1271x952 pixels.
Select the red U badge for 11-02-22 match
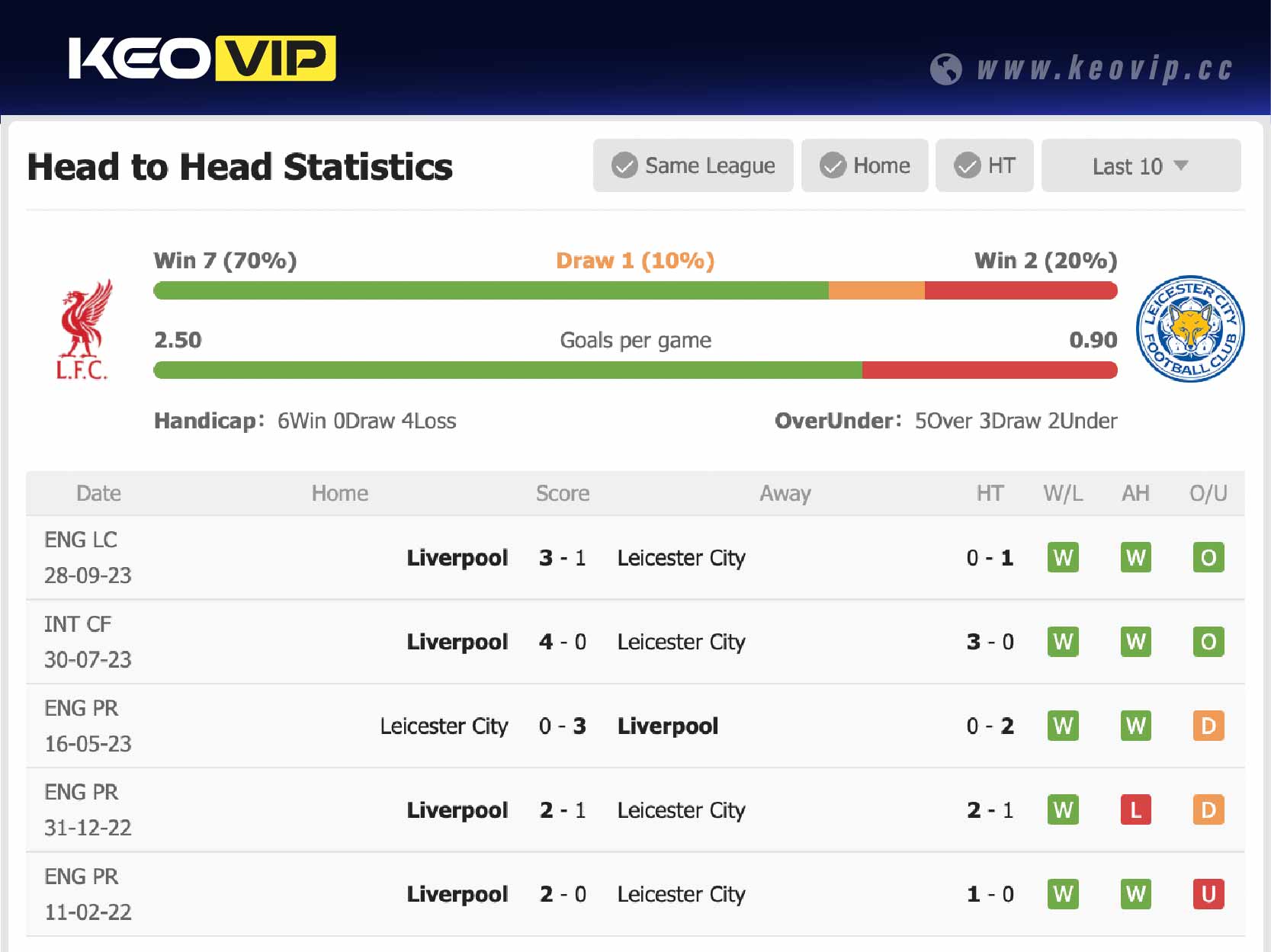tap(1208, 894)
